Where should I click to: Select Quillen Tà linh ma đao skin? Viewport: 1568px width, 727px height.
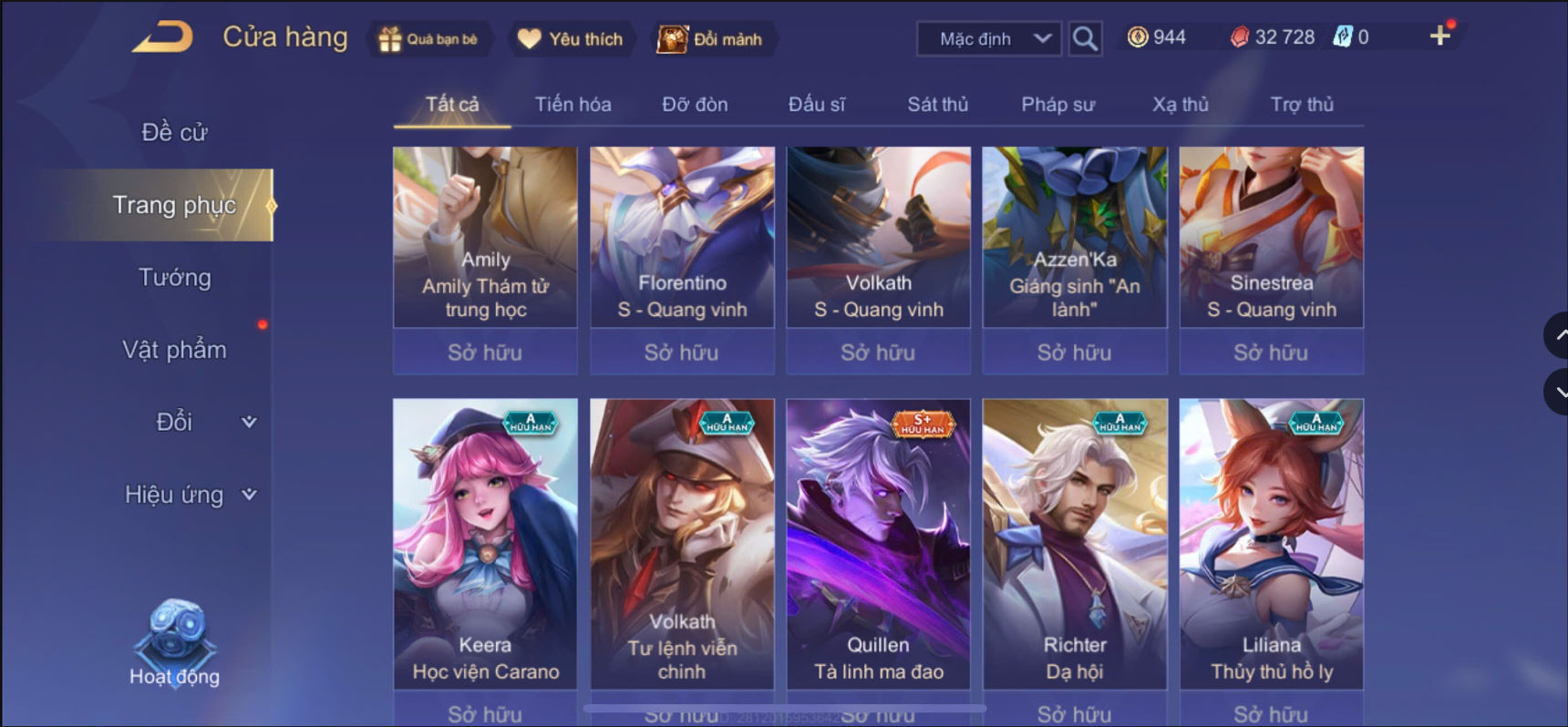(879, 544)
